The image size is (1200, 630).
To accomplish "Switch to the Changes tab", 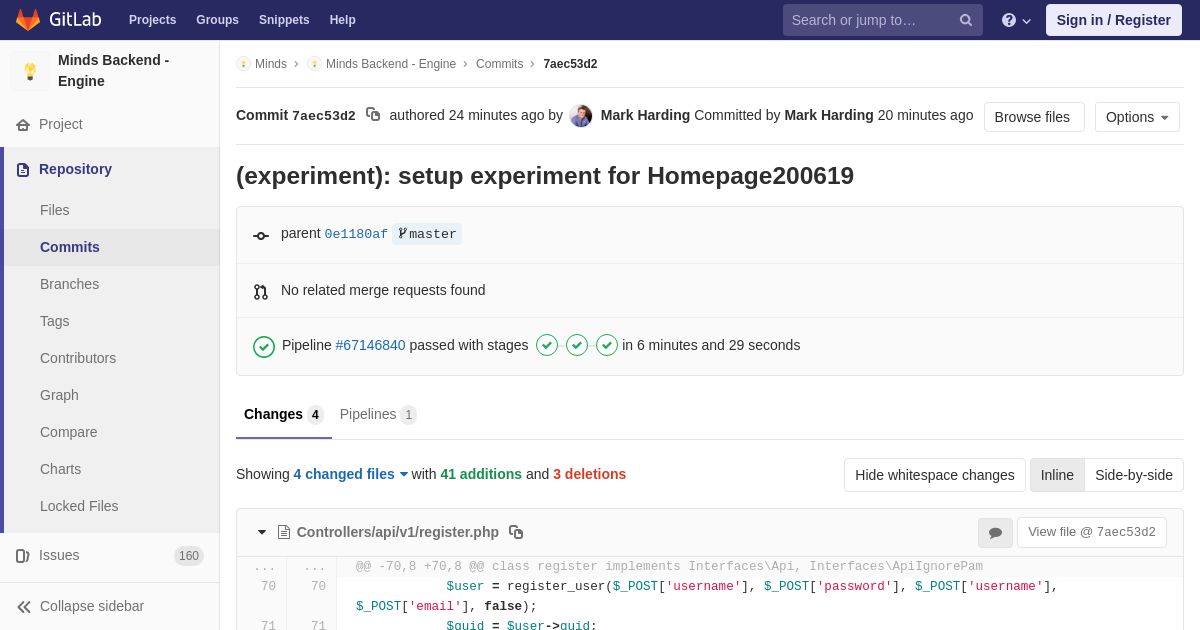I will click(284, 414).
